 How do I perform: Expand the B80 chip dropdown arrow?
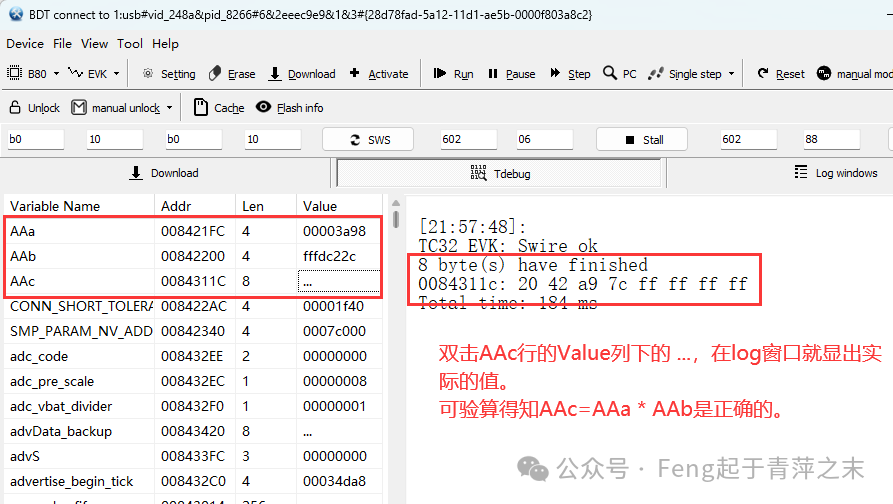(x=56, y=74)
